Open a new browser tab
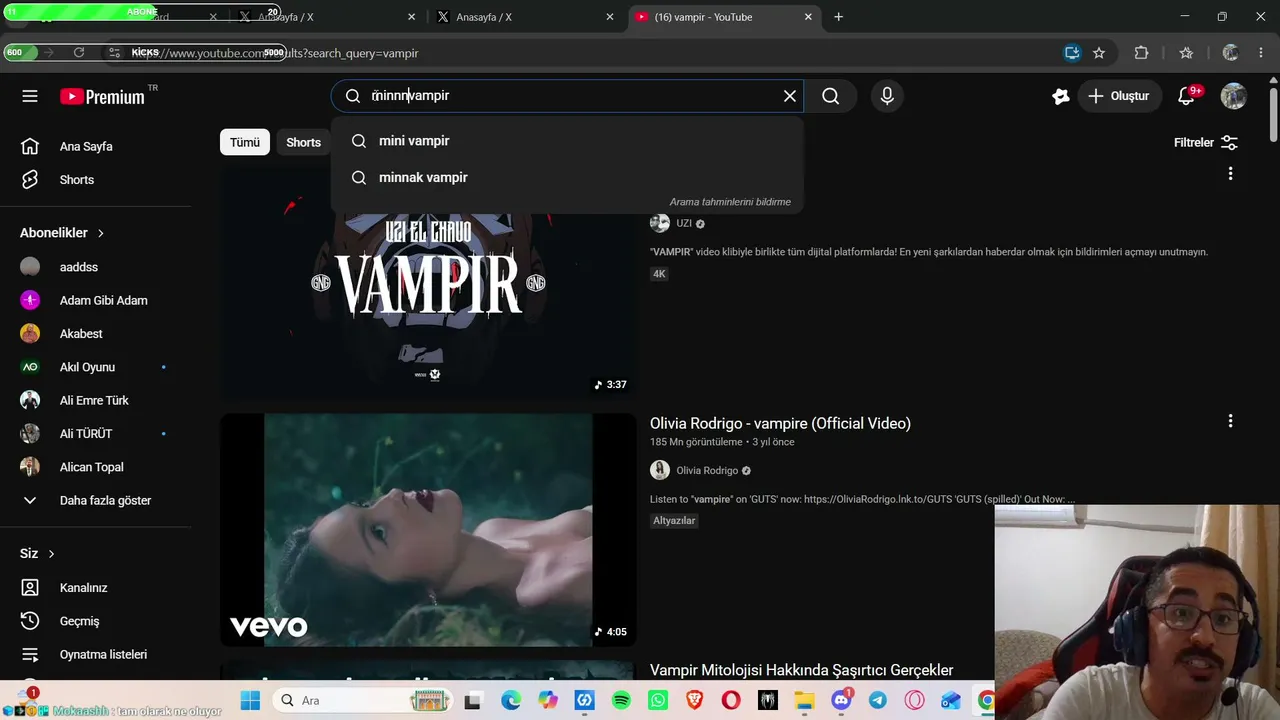This screenshot has width=1280, height=720. pyautogui.click(x=838, y=17)
